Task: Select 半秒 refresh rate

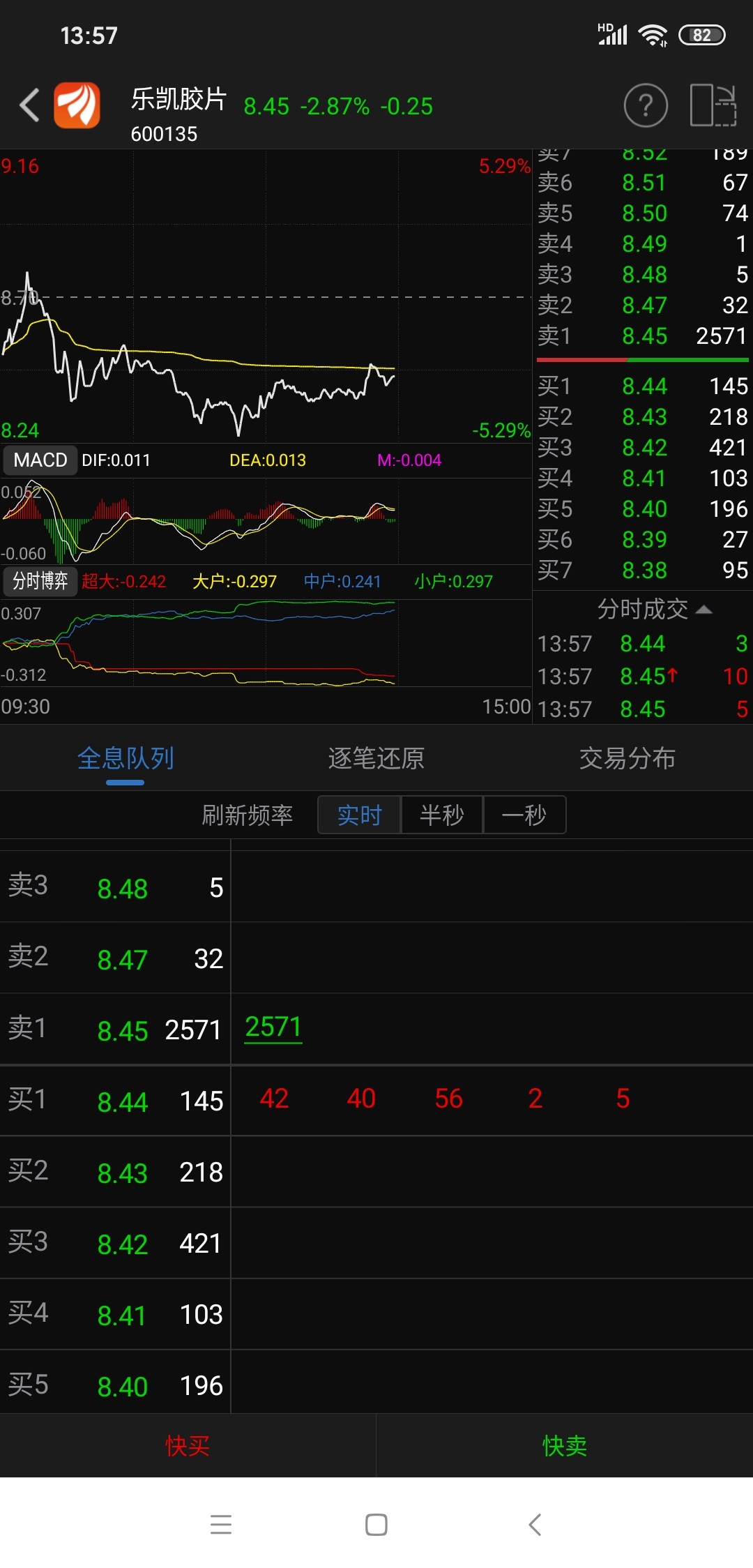Action: coord(442,815)
